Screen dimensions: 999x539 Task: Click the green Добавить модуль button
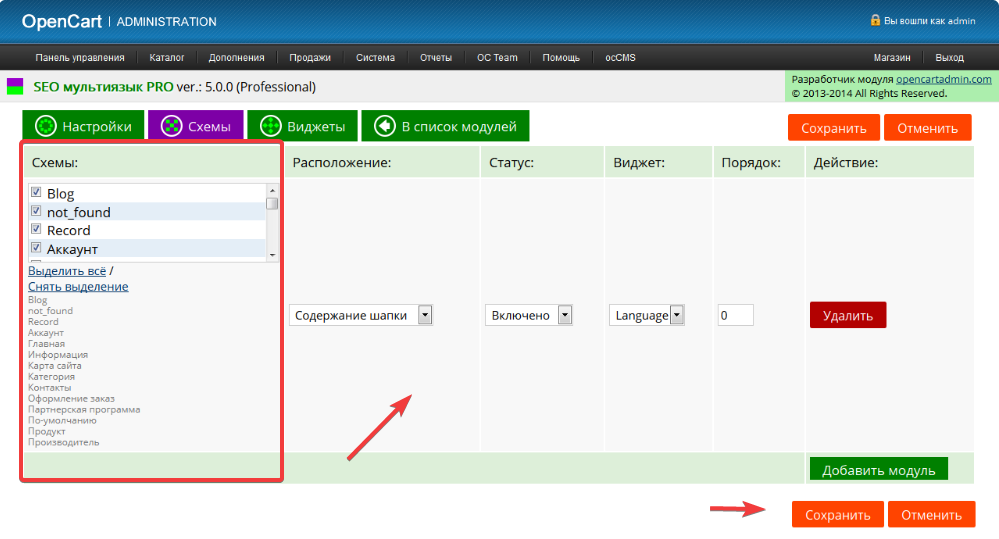click(879, 470)
